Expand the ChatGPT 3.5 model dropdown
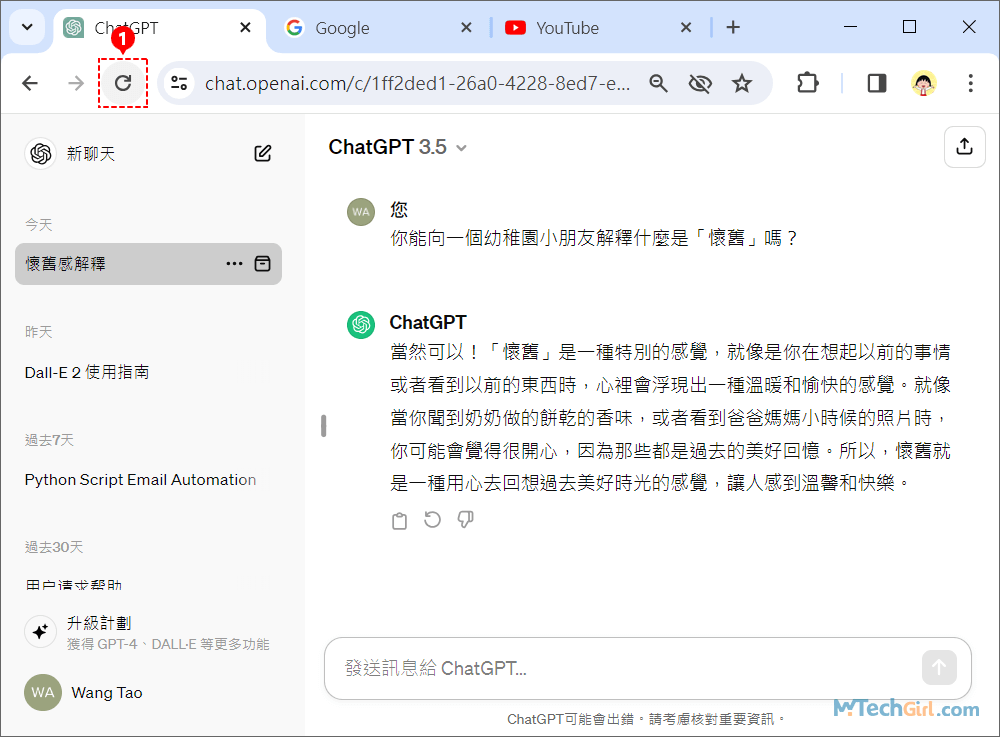 398,147
